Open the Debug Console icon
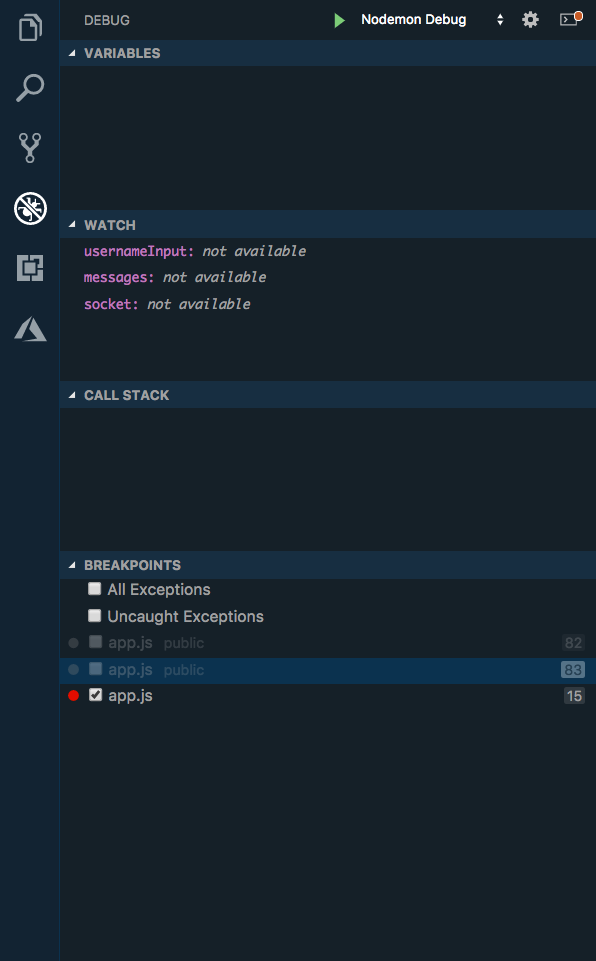This screenshot has height=961, width=596. [569, 19]
